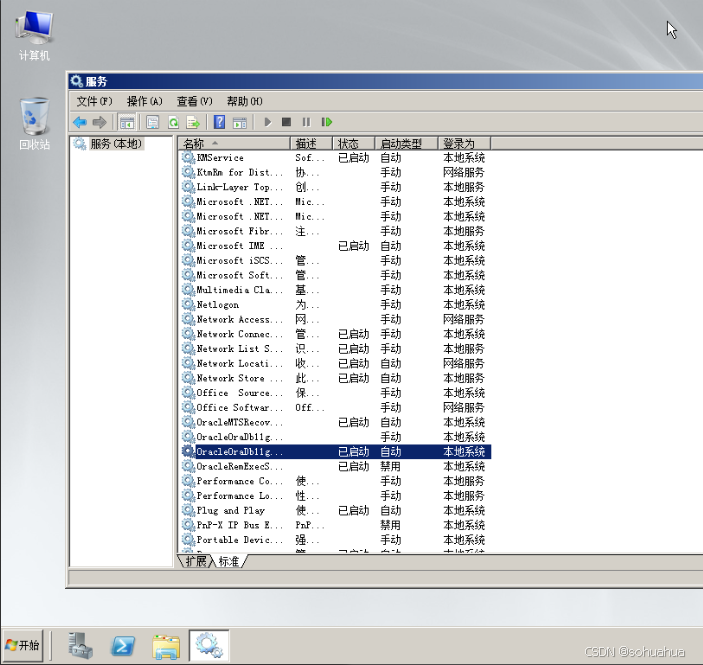Select the Multimedia Cla... service
Viewport: 703px width, 665px height.
(336, 290)
